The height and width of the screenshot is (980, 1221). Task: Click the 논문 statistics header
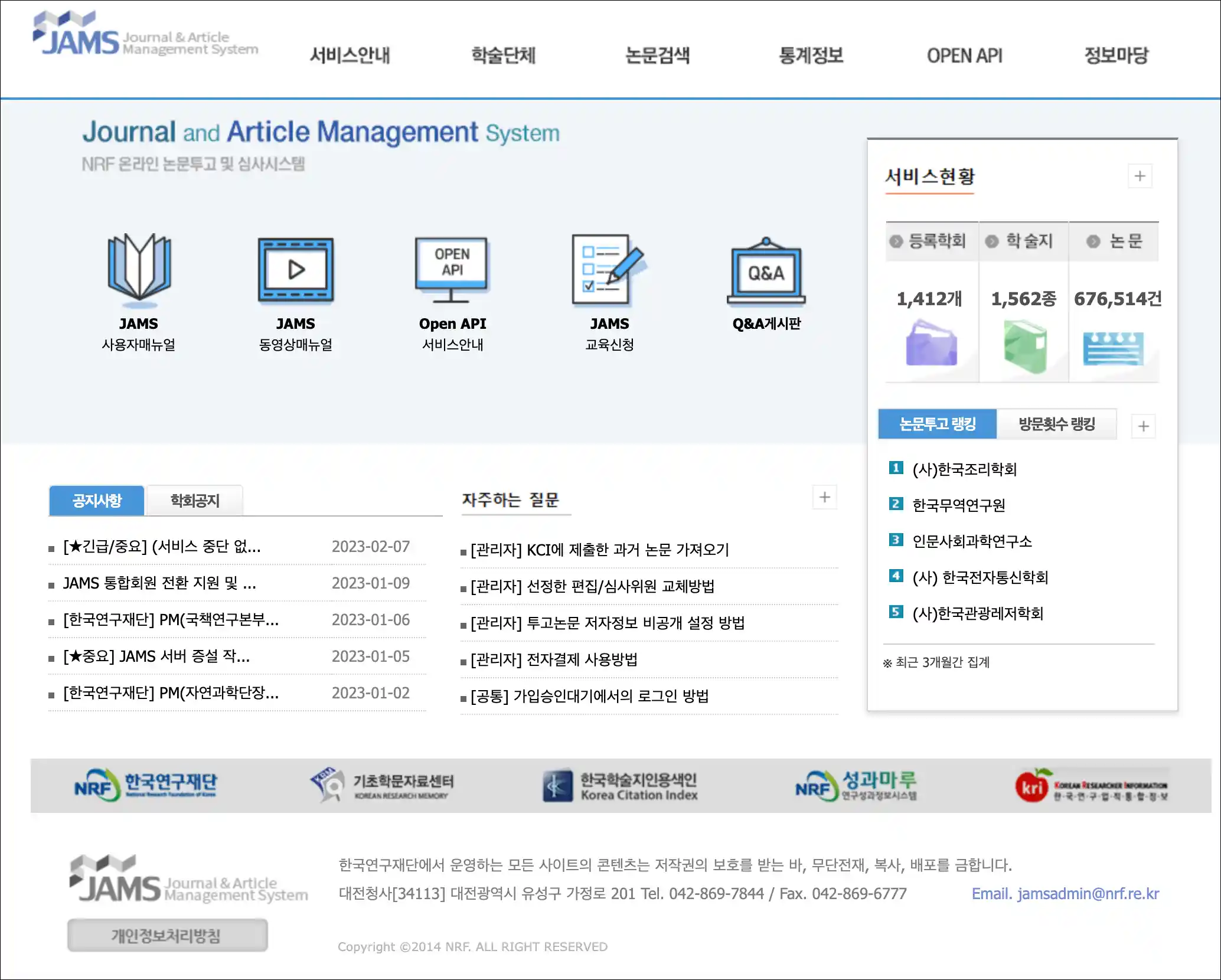(x=1114, y=241)
